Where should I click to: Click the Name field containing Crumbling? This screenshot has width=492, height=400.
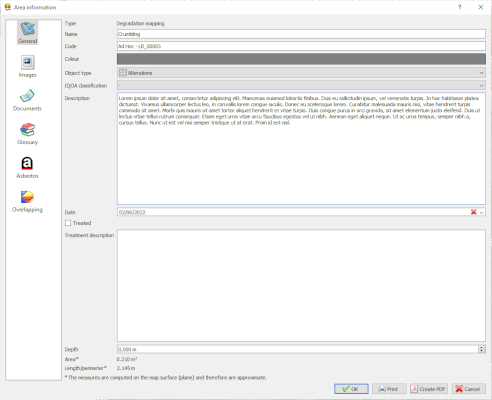click(x=301, y=34)
